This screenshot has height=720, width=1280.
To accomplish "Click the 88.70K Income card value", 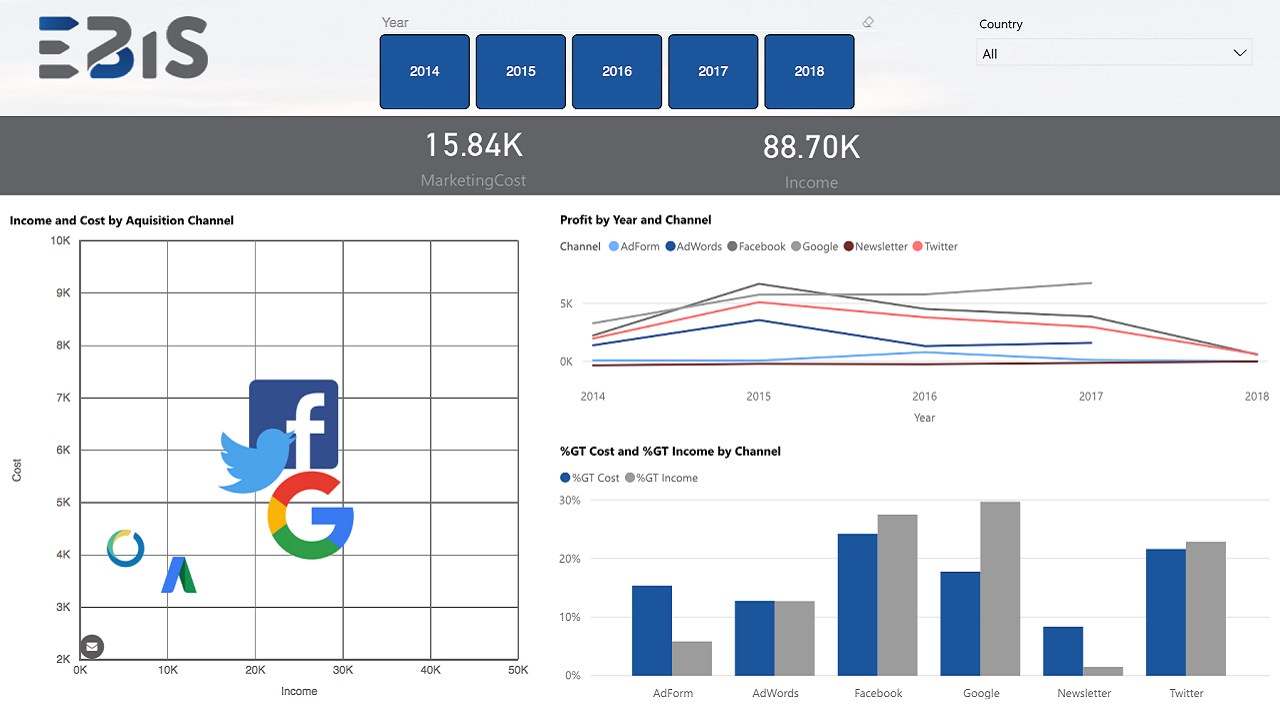I will point(811,147).
